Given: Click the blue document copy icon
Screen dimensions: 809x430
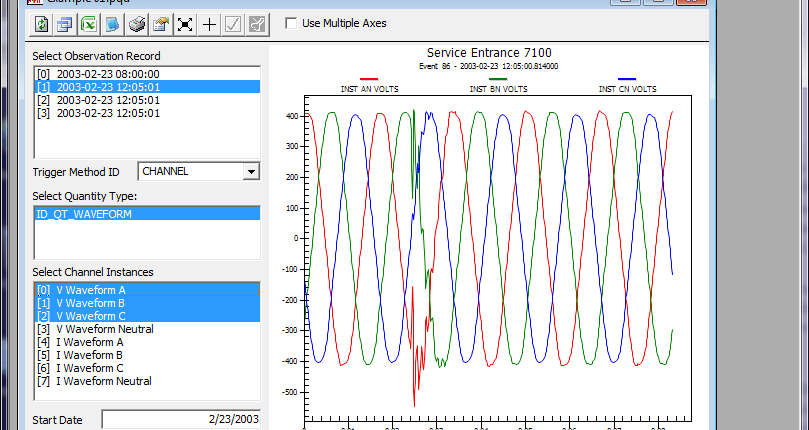Looking at the screenshot, I should coord(113,23).
